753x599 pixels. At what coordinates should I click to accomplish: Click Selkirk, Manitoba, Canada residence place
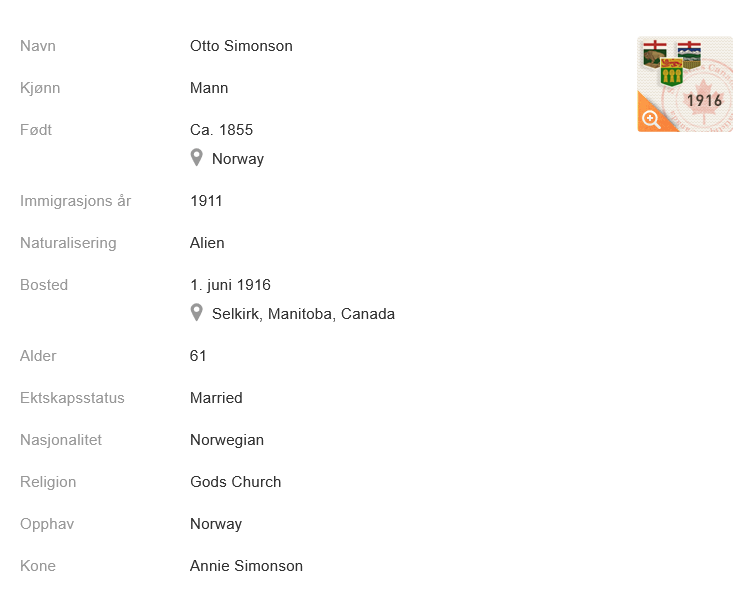point(303,314)
